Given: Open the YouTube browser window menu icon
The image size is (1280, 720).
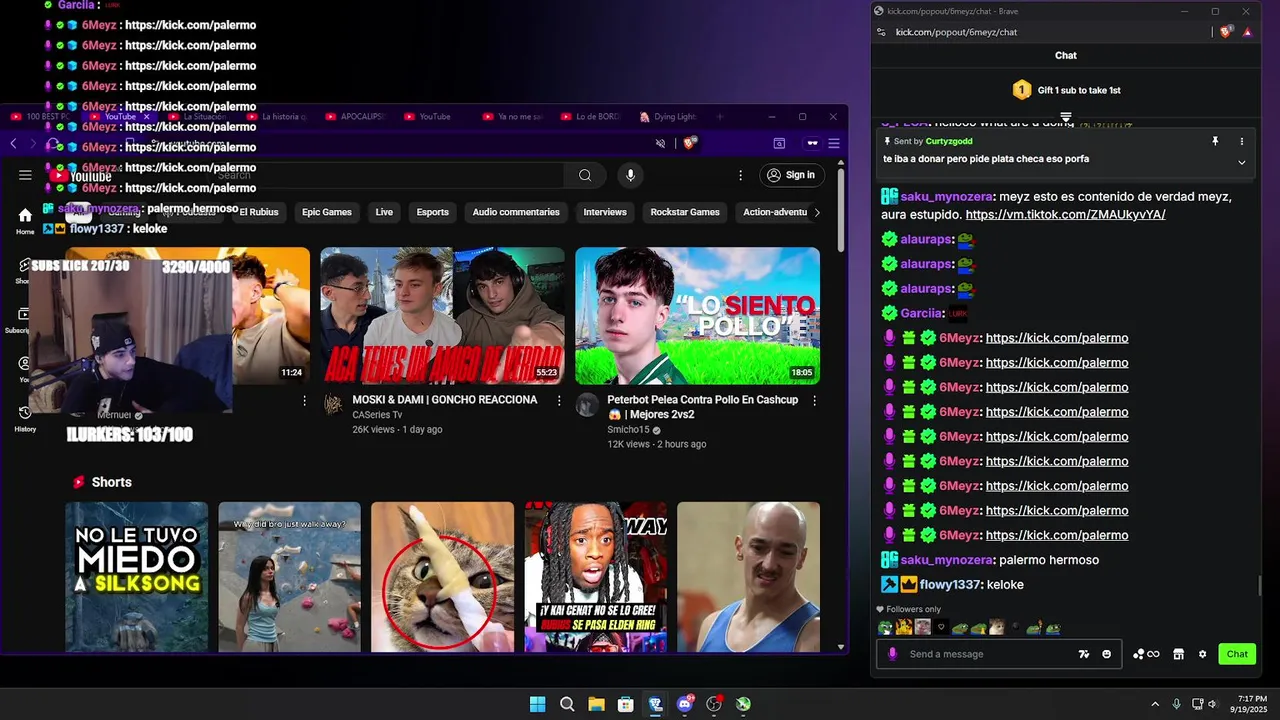Looking at the screenshot, I should tap(834, 144).
